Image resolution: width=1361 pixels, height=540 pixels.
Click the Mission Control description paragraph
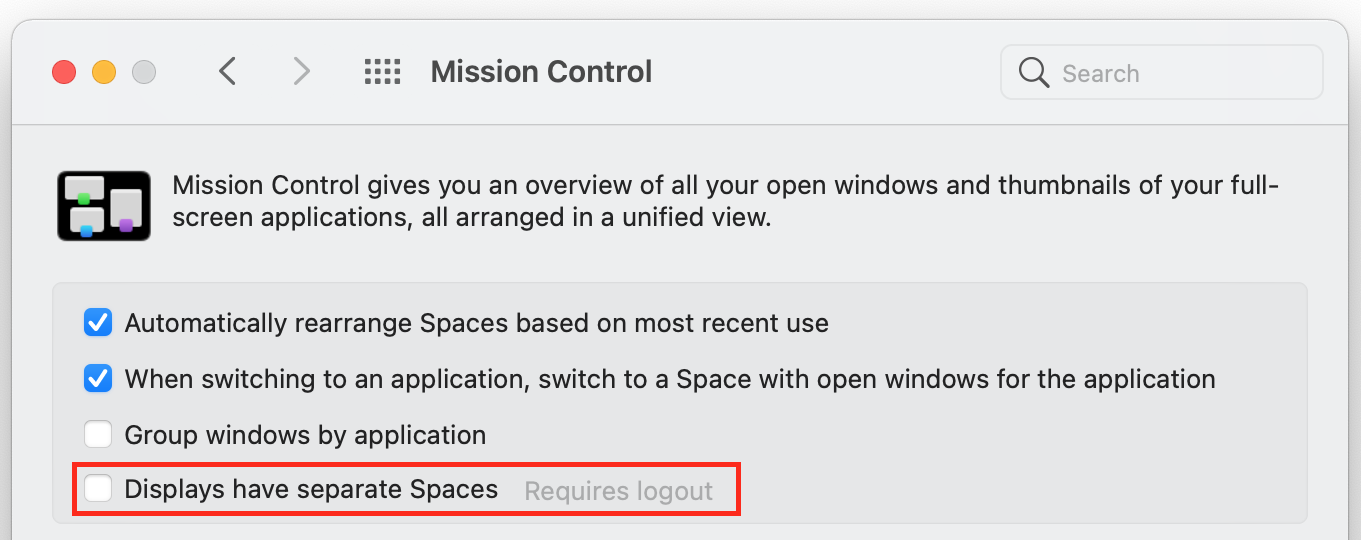(x=726, y=201)
